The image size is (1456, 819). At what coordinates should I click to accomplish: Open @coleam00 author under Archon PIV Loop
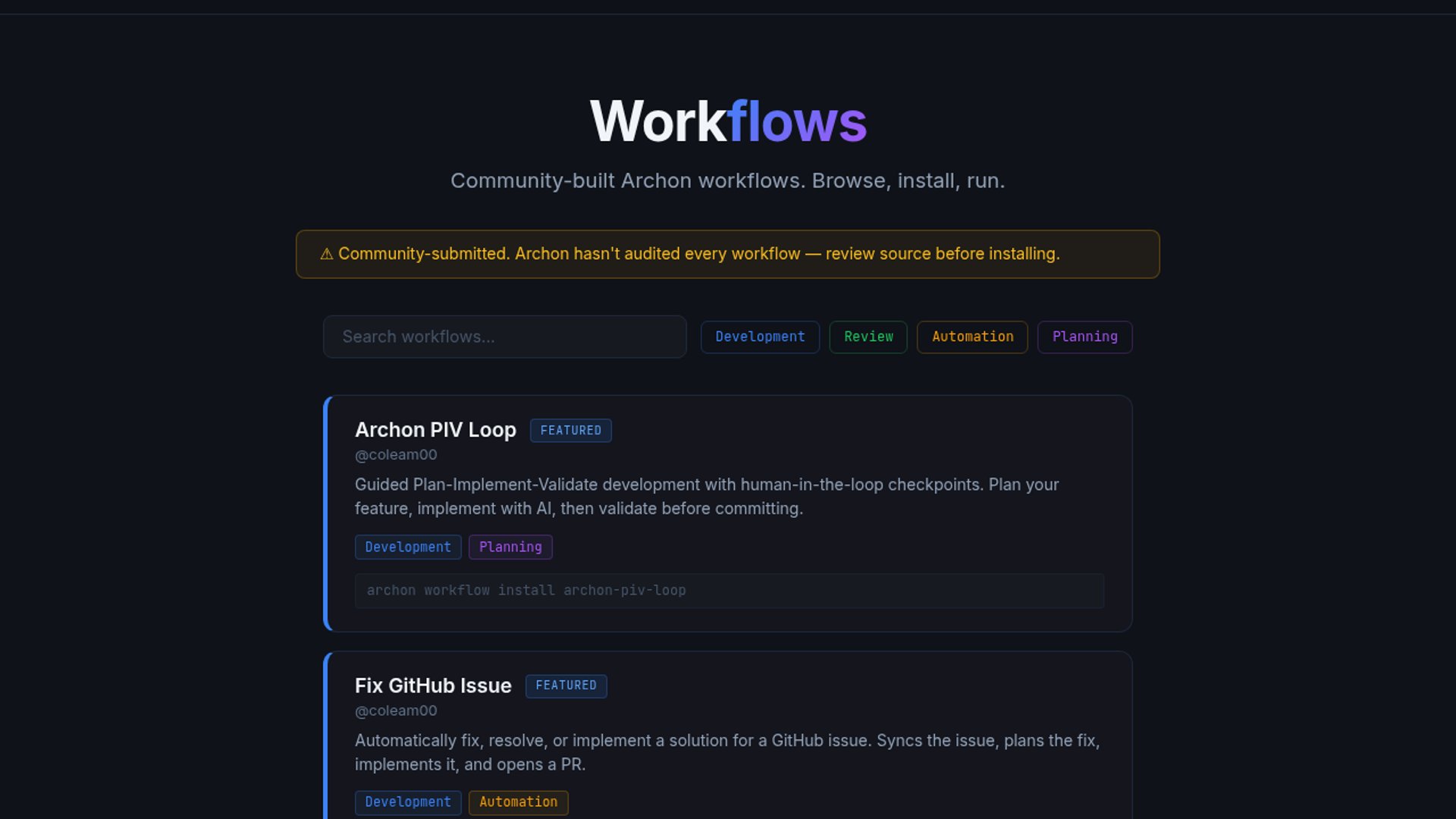click(396, 455)
